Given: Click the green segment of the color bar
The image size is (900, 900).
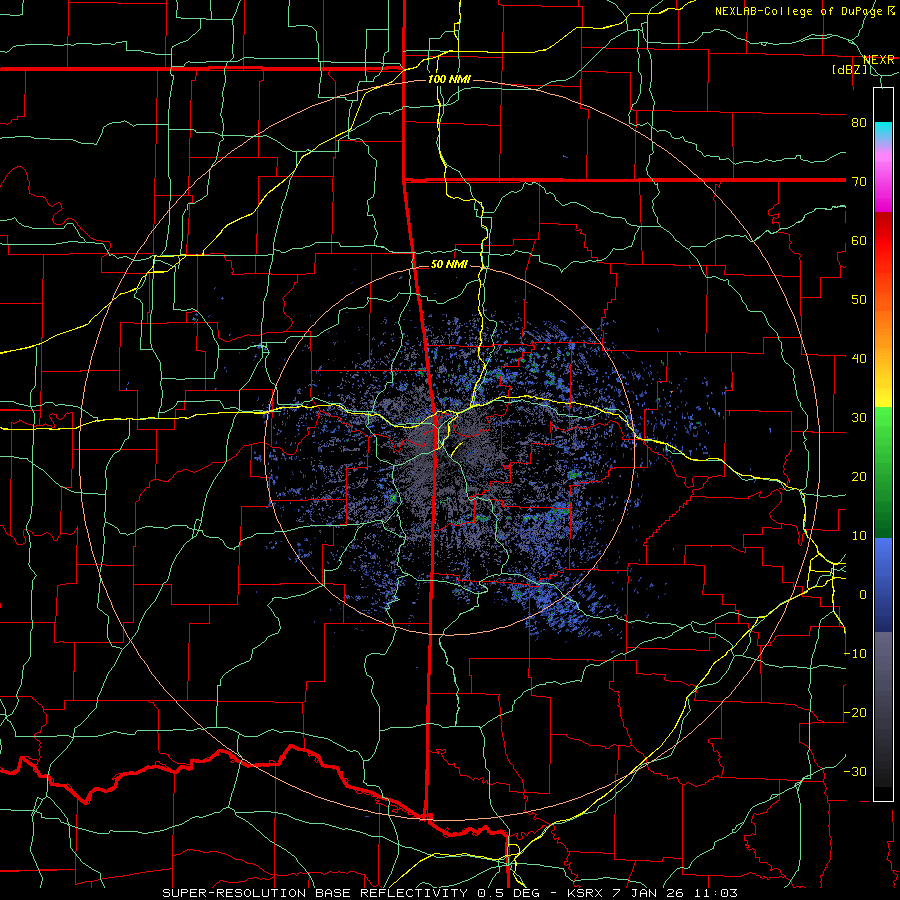Looking at the screenshot, I should 883,473.
